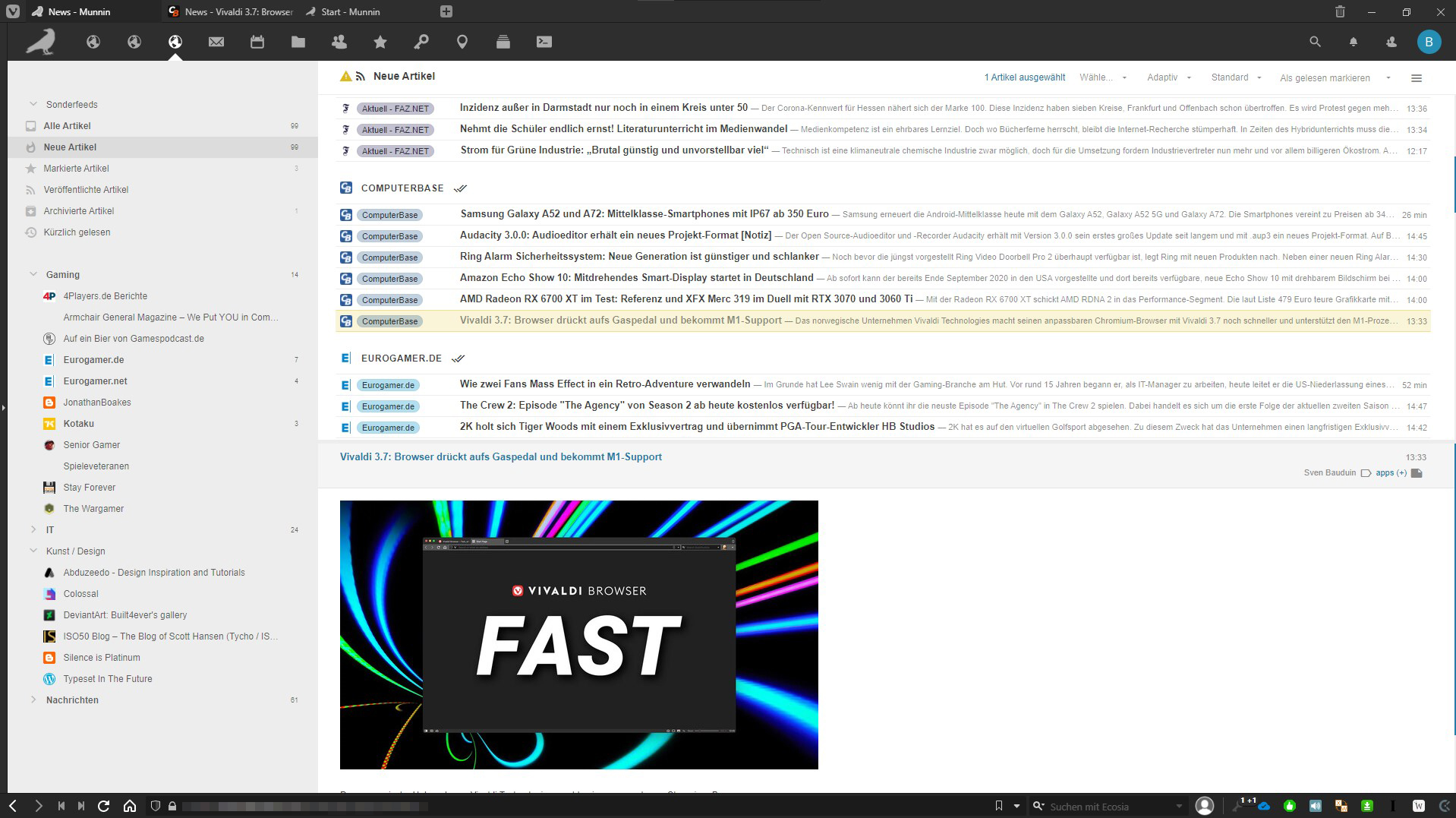This screenshot has width=1456, height=818.
Task: Select Alle Artikel in sidebar
Action: (162, 126)
